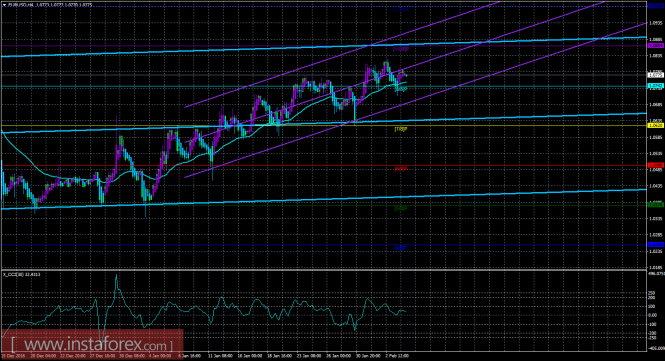Click the CCI spike peak in indicator

pyautogui.click(x=117, y=277)
